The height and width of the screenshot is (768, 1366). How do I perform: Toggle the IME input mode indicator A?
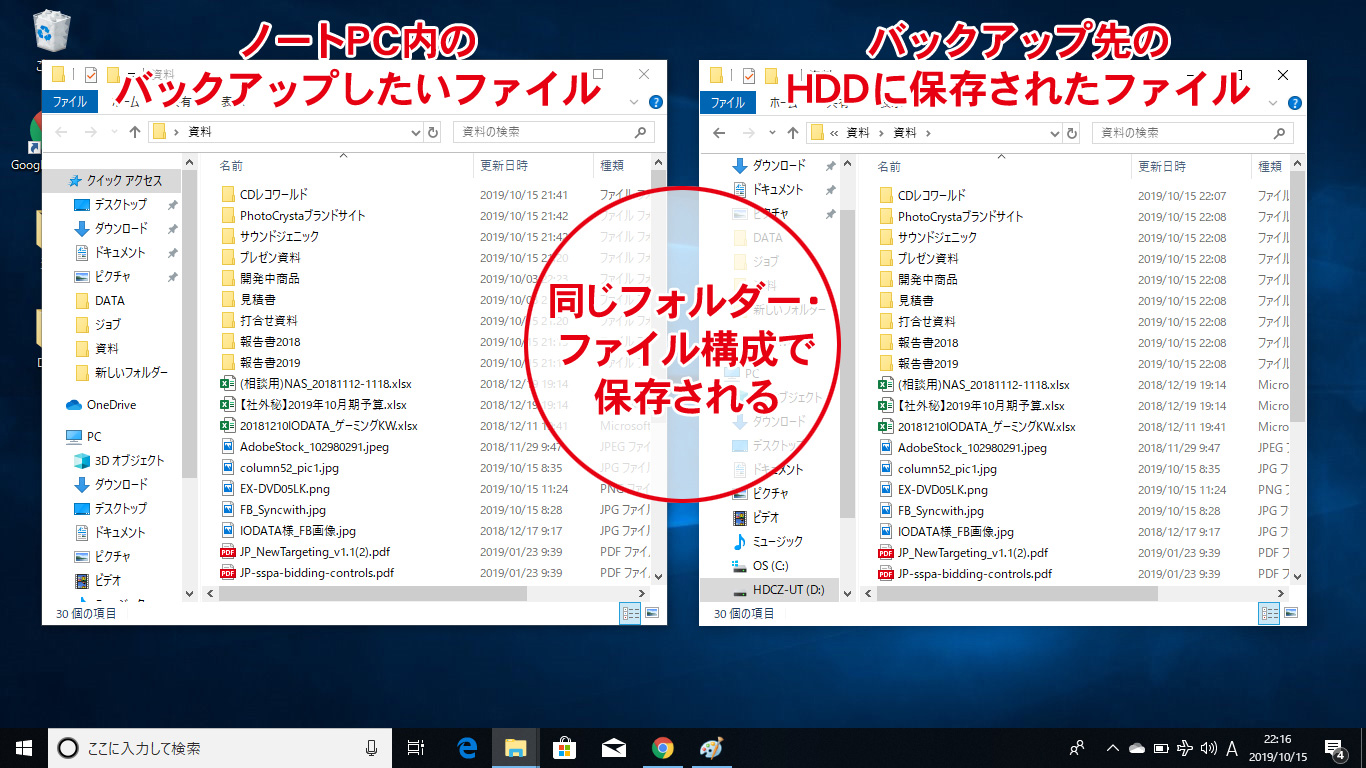[x=1232, y=748]
